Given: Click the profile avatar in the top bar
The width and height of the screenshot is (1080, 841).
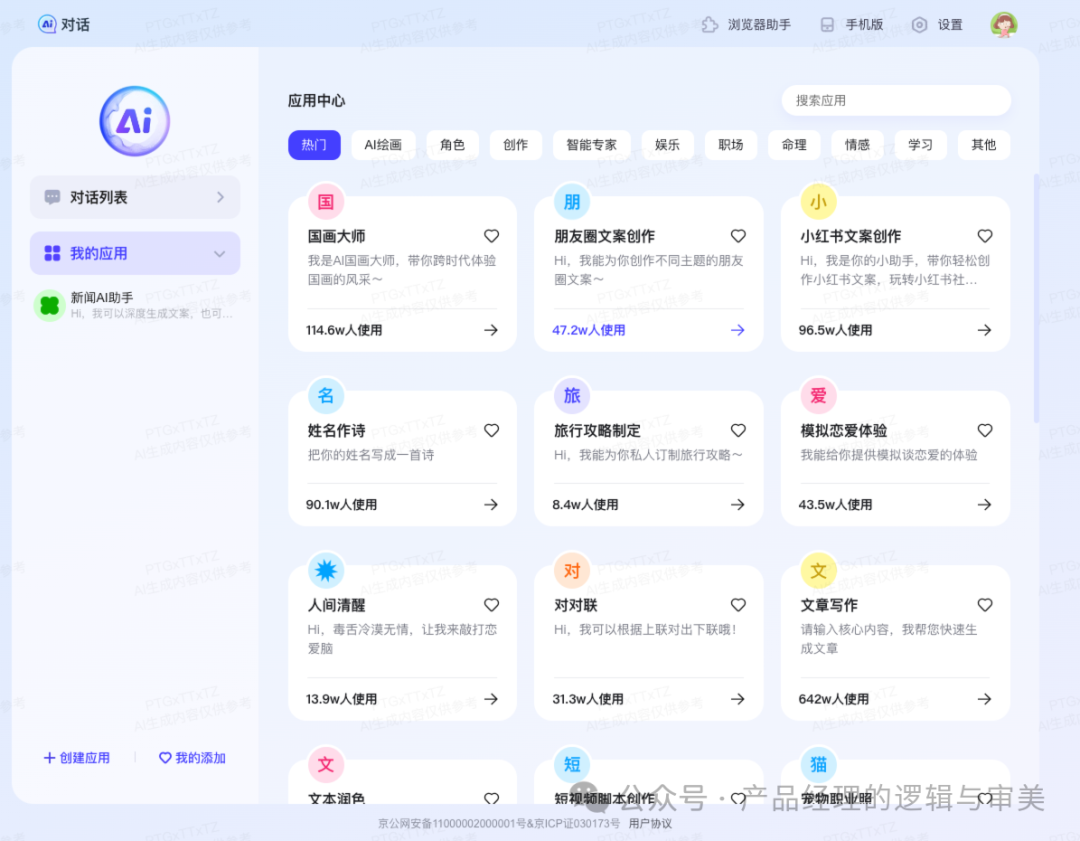Looking at the screenshot, I should click(x=1003, y=24).
